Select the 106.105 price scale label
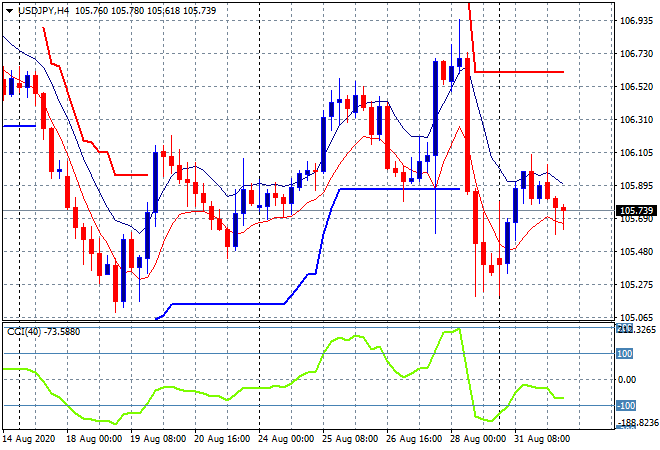 coord(636,153)
